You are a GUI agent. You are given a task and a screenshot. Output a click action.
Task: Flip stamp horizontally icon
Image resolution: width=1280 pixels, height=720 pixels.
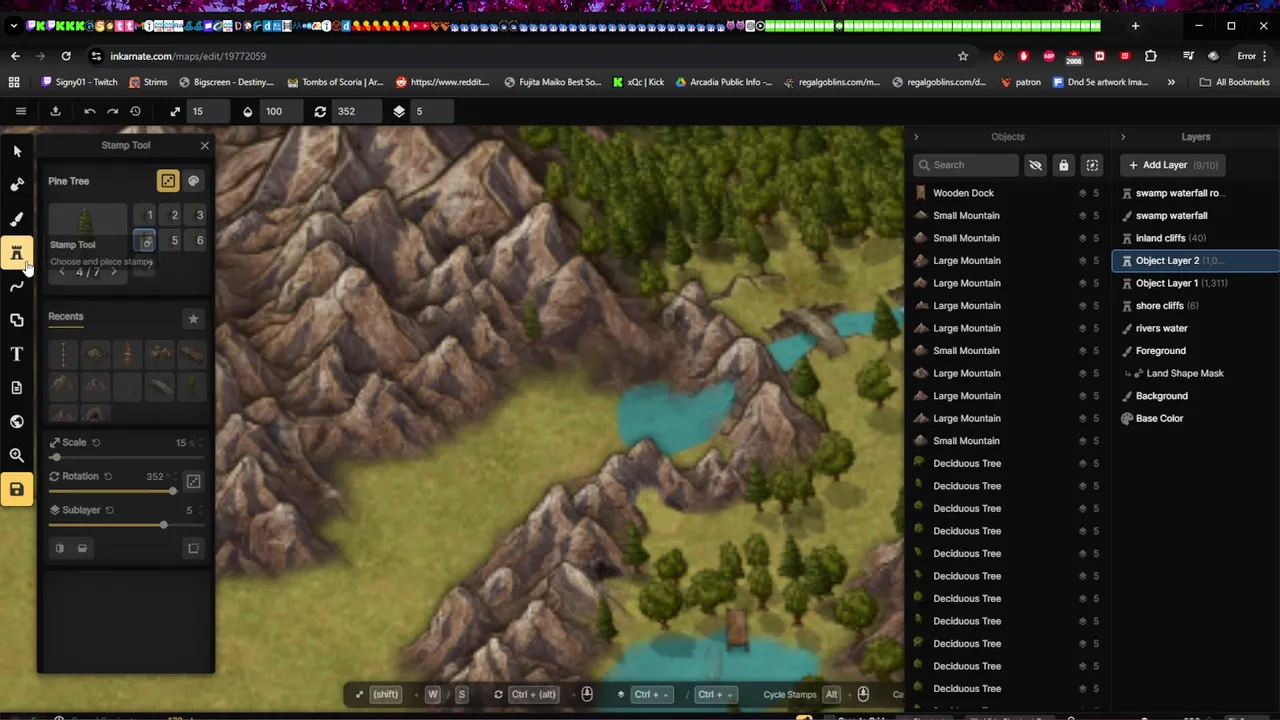point(60,548)
